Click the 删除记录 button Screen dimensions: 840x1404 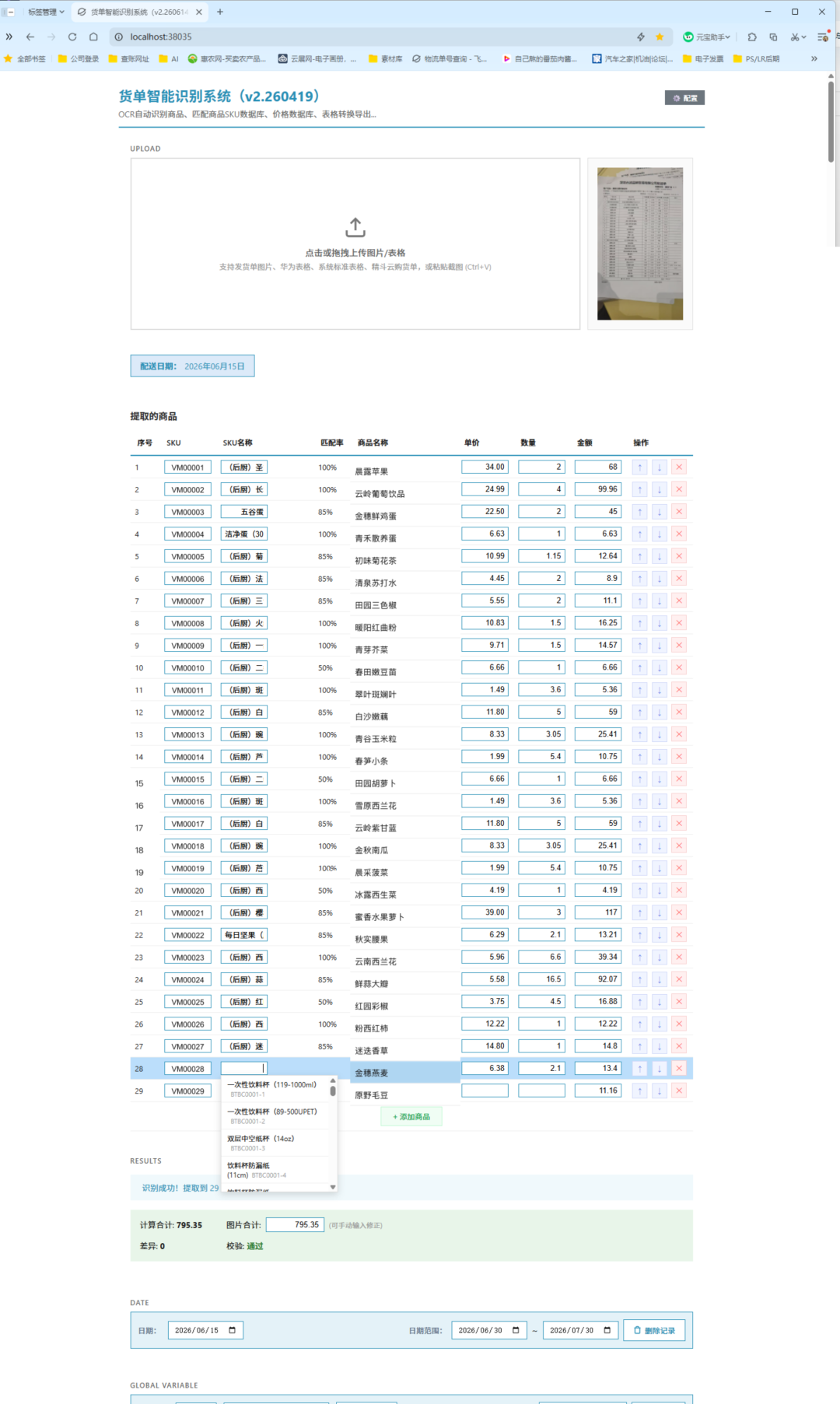click(x=654, y=1330)
